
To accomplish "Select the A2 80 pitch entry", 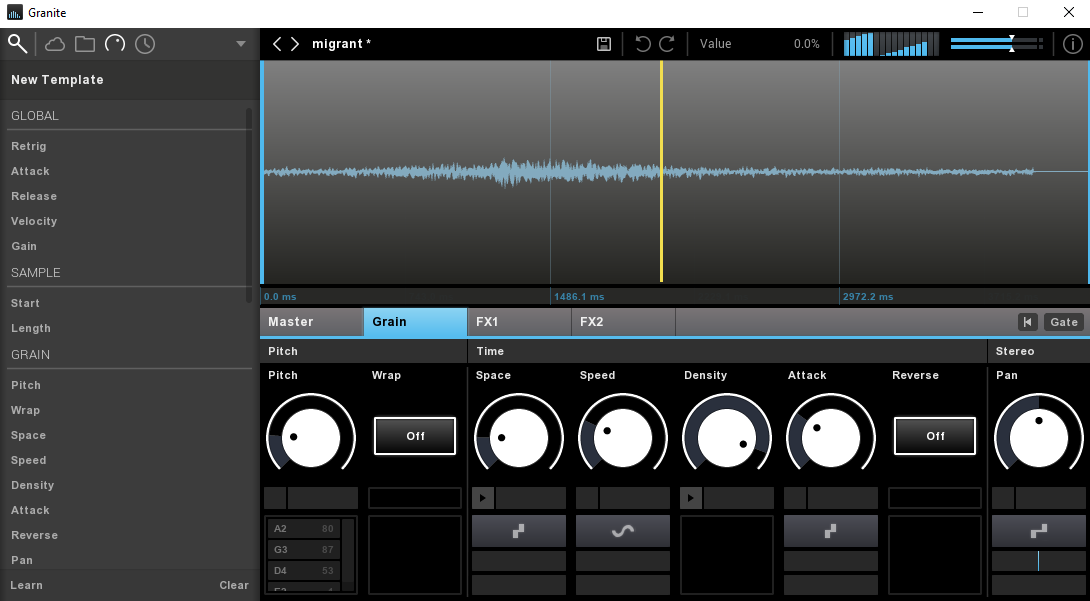I will 304,529.
